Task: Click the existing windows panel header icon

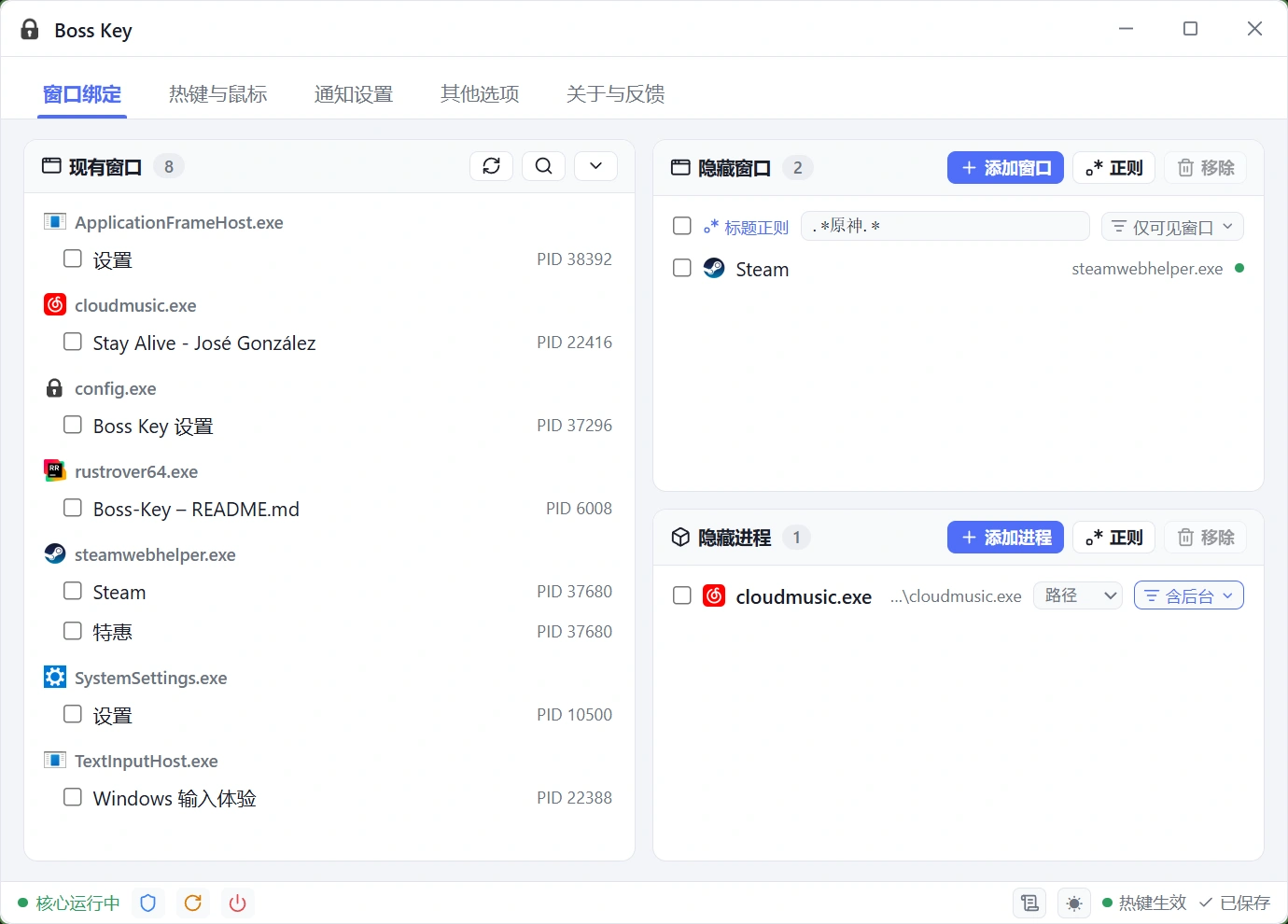Action: pyautogui.click(x=51, y=166)
